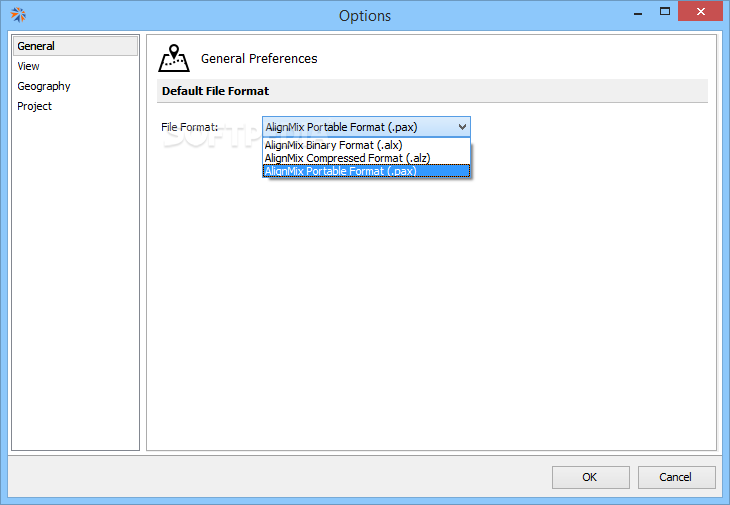Screen dimensions: 730x505
Task: Open the Project options category
Action: click(34, 106)
